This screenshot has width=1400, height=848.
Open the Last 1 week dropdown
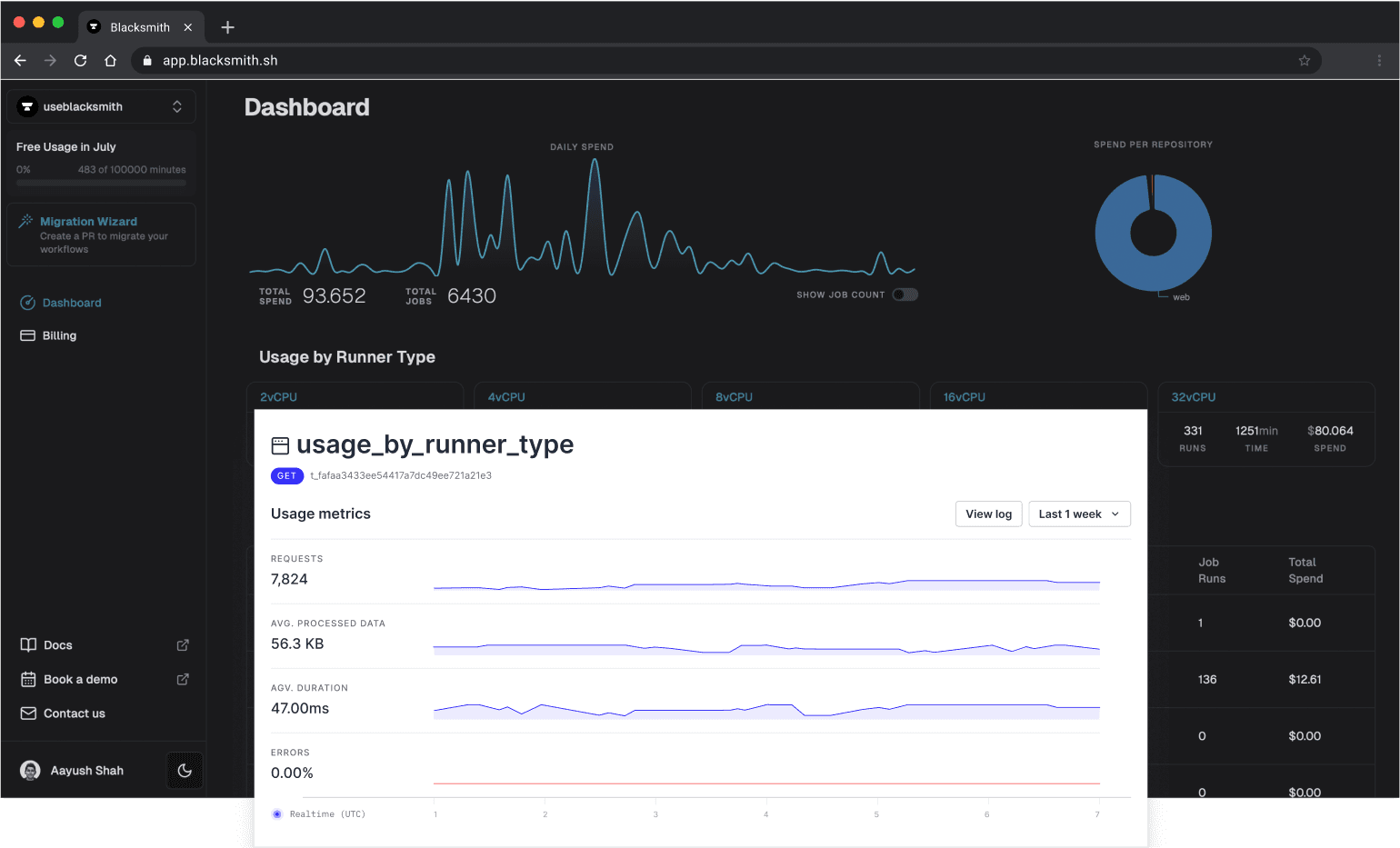(x=1079, y=514)
